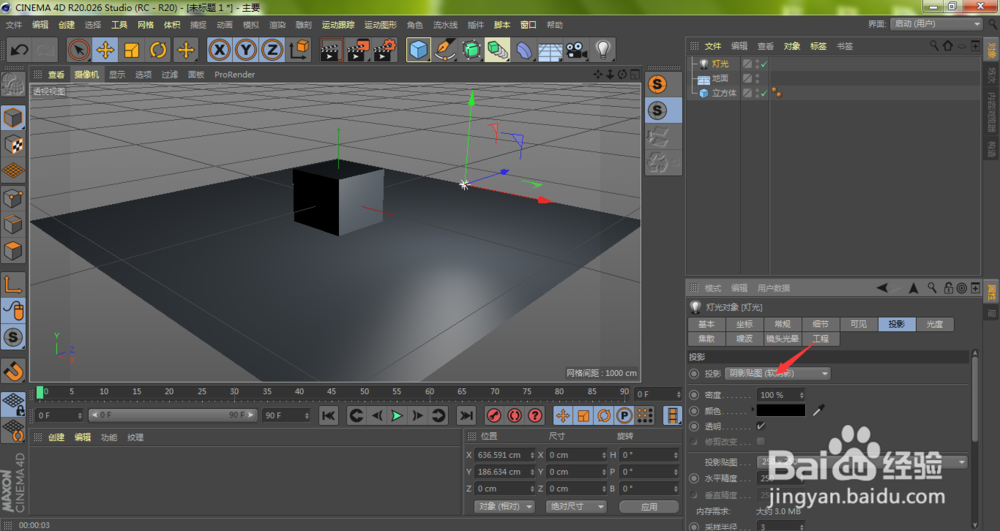Image resolution: width=1000 pixels, height=531 pixels.
Task: Click the Light bulb object icon
Action: pos(603,49)
